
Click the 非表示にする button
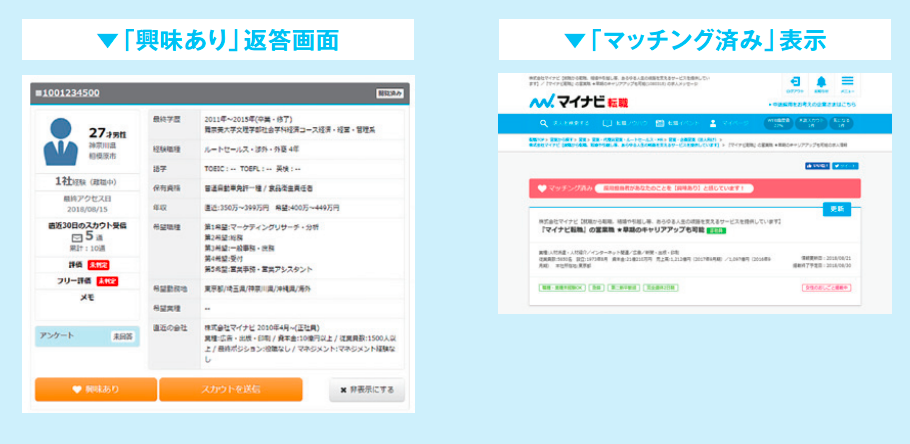click(367, 389)
